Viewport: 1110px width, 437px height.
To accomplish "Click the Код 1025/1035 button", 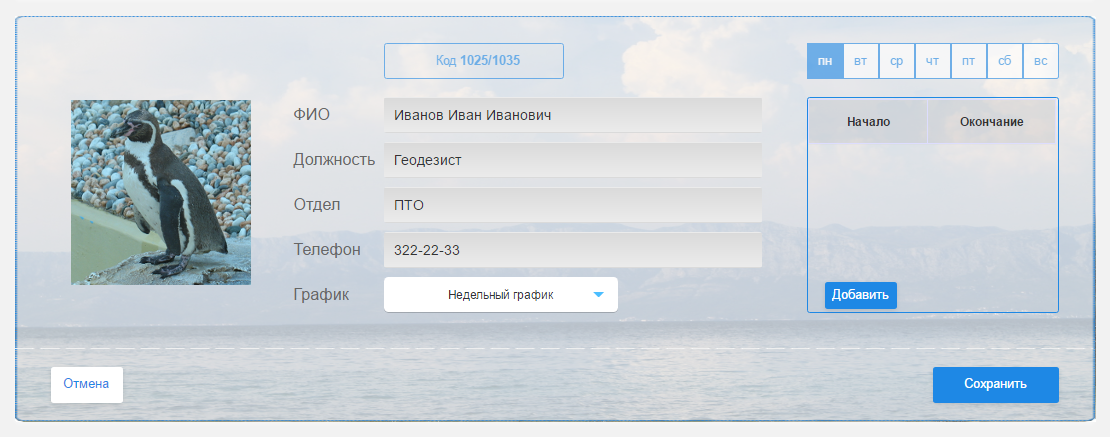I will point(474,61).
